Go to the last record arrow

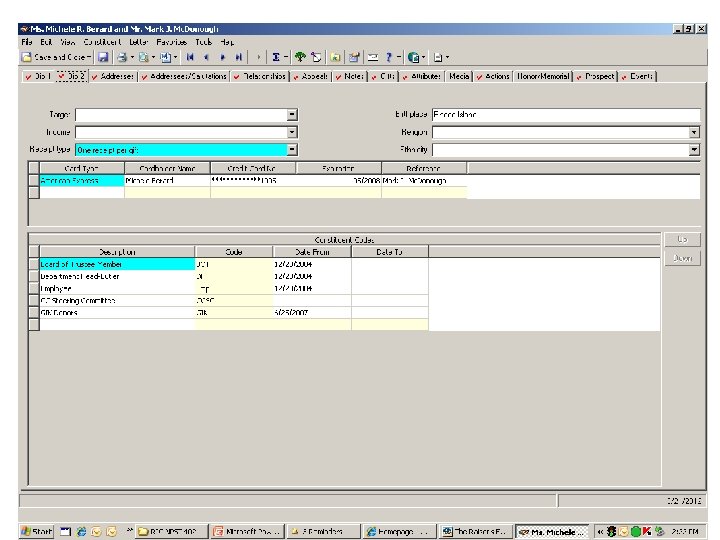238,57
